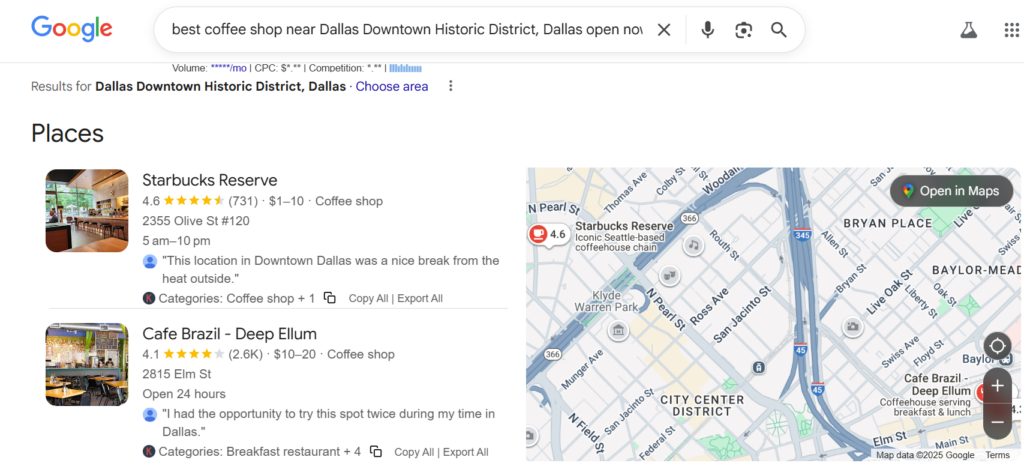
Task: Click the magnifying glass search icon
Action: tap(778, 30)
